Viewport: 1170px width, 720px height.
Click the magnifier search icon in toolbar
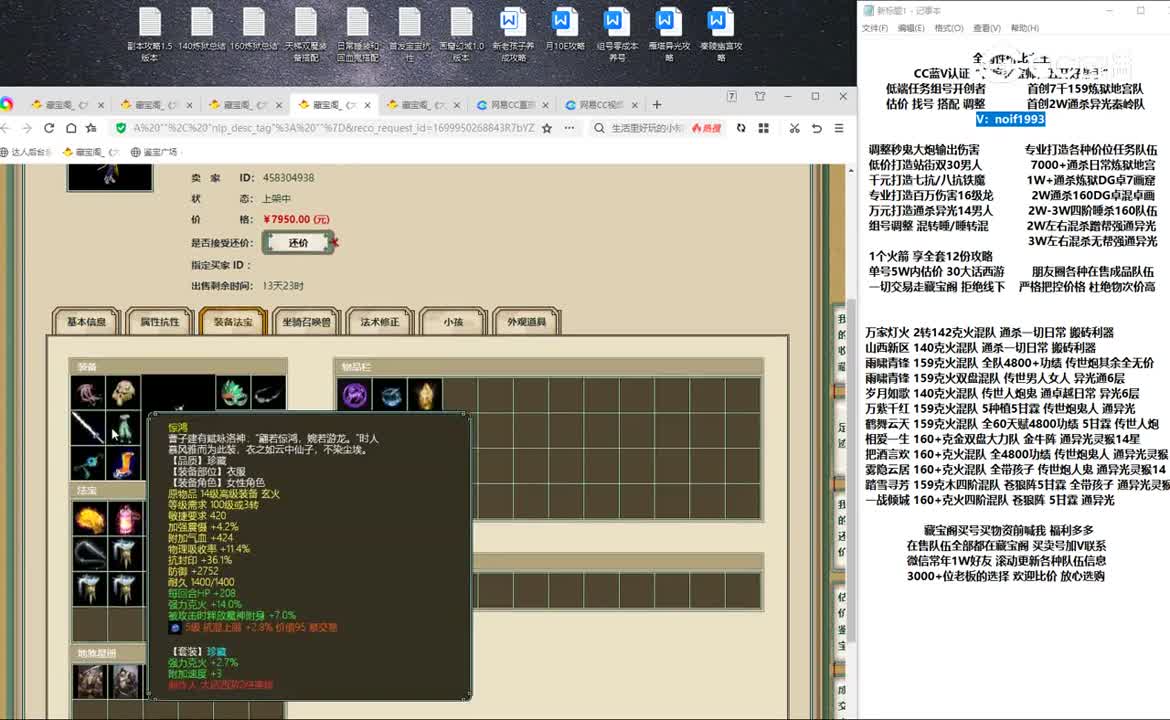point(599,128)
